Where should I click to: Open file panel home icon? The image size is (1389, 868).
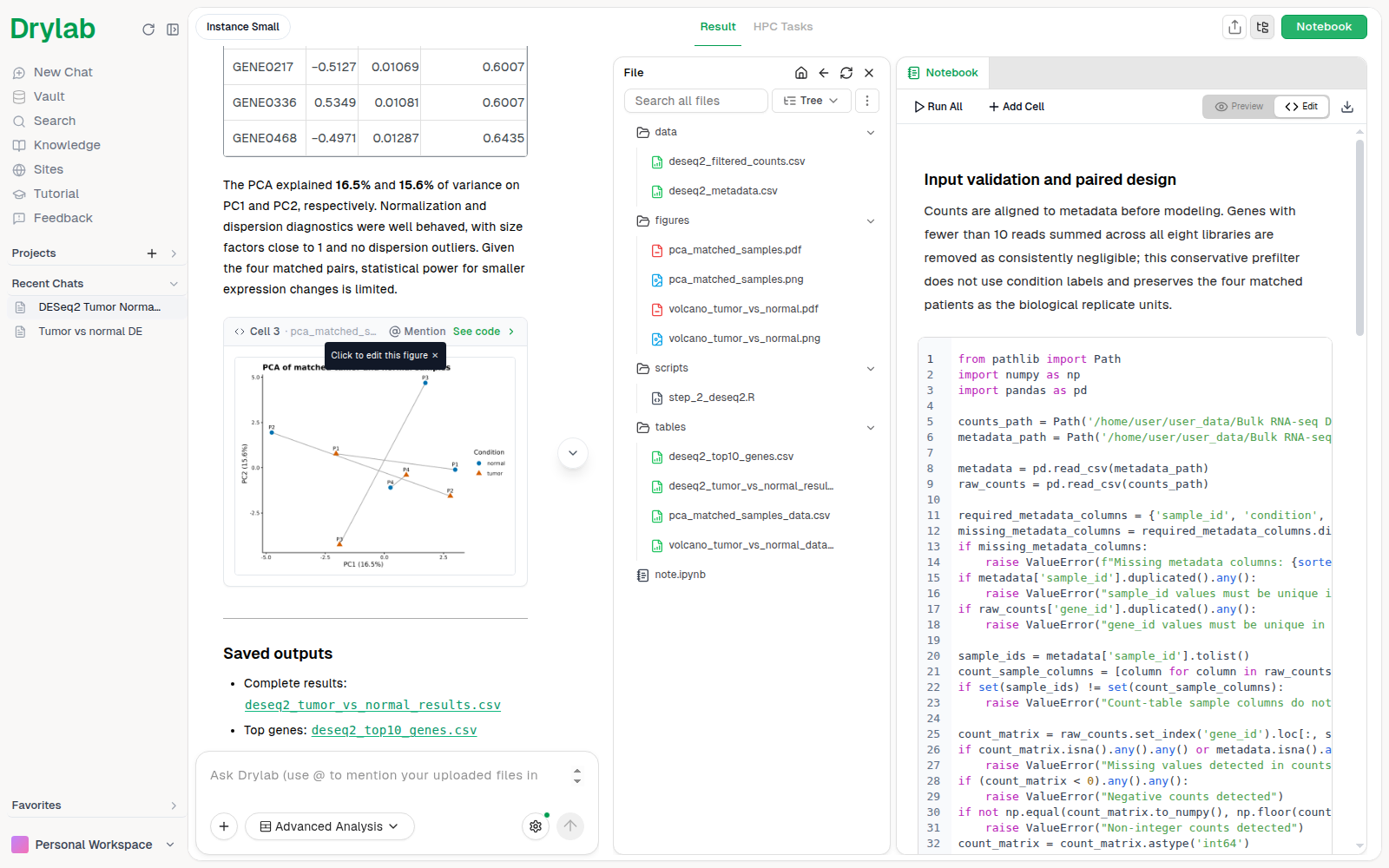[x=801, y=73]
